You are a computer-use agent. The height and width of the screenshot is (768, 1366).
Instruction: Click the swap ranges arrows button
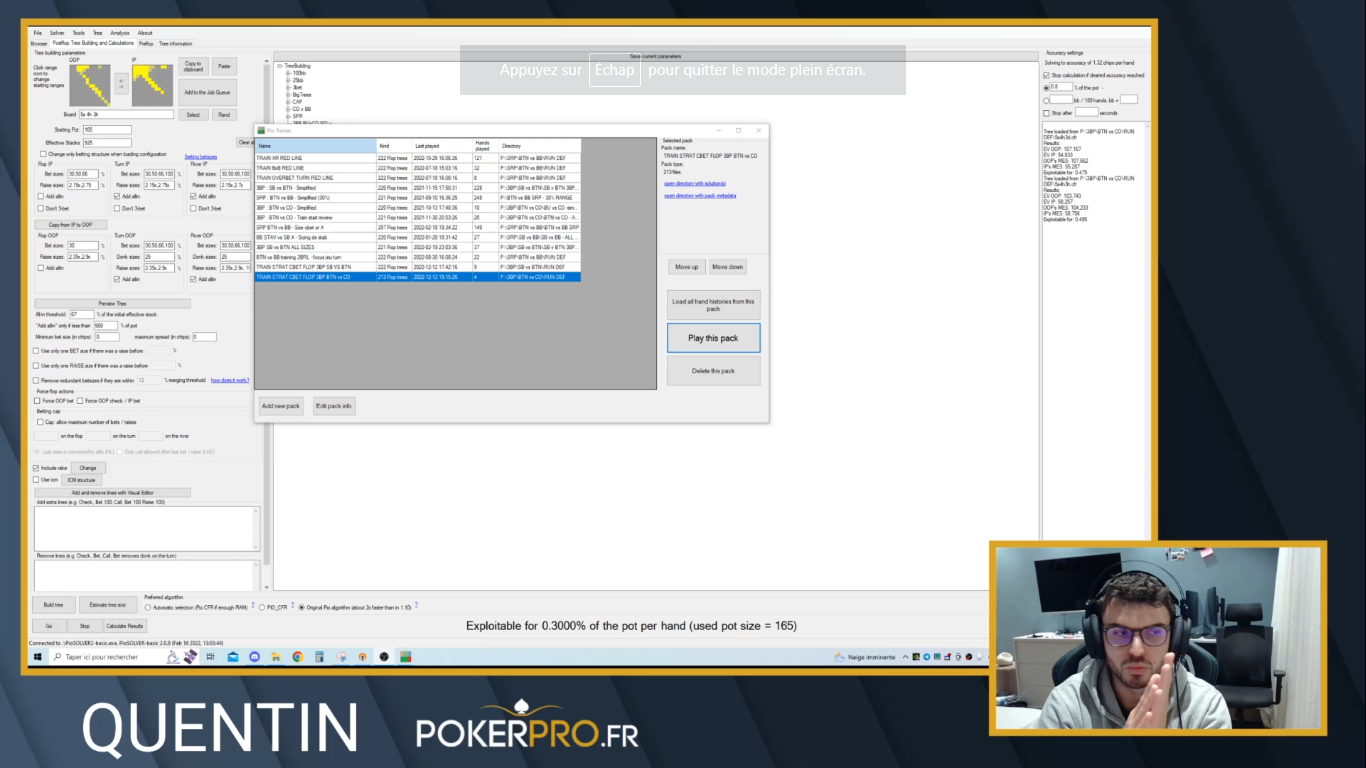[x=122, y=86]
